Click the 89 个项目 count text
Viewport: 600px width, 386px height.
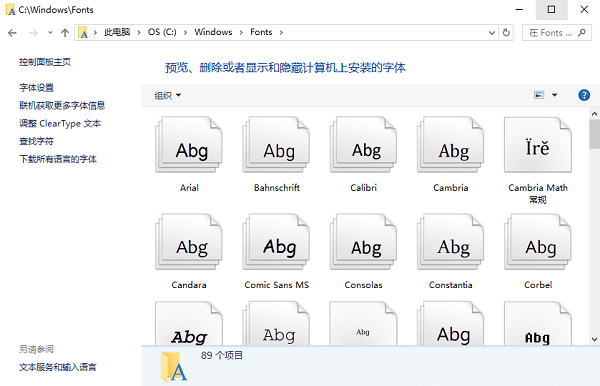click(x=222, y=355)
